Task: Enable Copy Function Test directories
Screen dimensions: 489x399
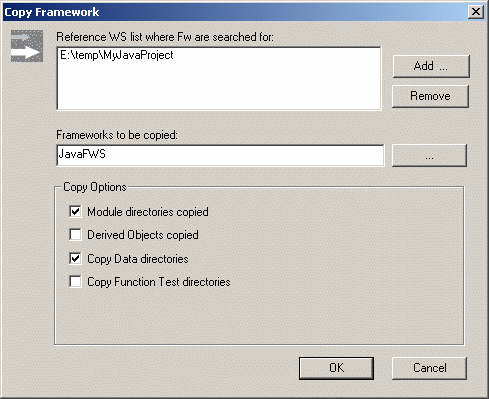Action: click(x=75, y=281)
